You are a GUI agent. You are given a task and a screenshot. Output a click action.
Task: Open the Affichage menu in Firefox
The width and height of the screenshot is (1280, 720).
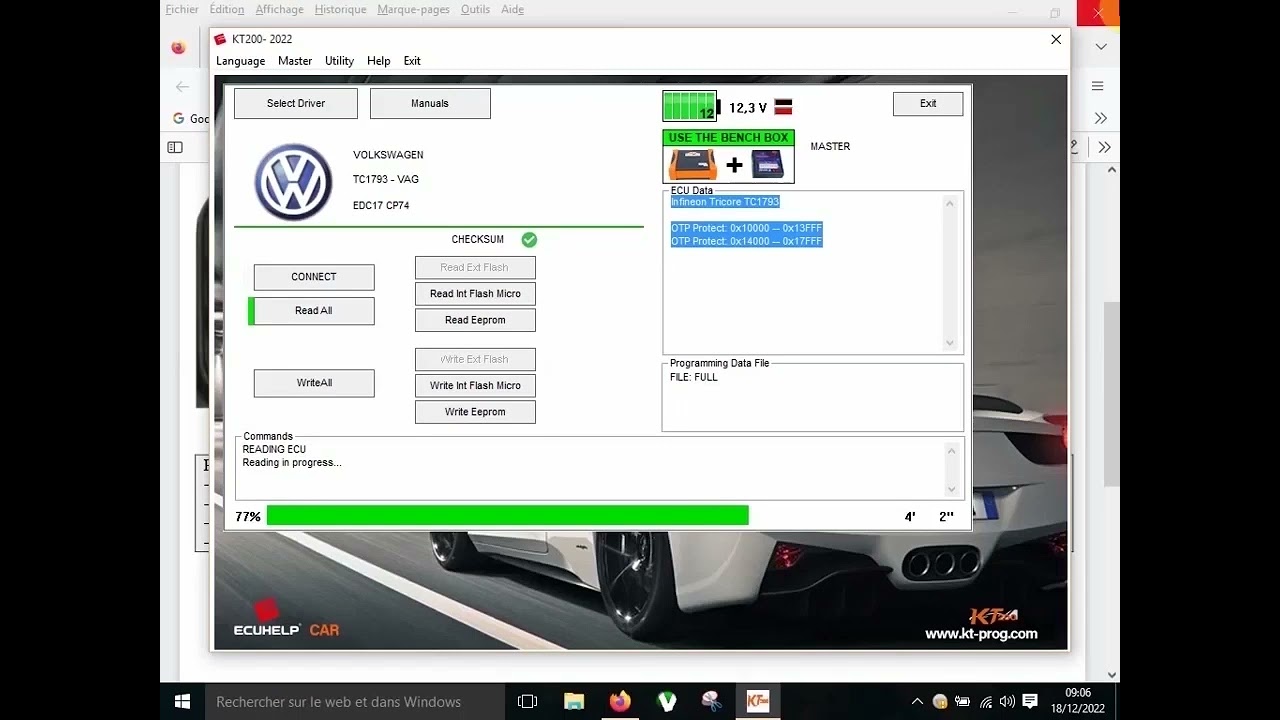tap(280, 9)
